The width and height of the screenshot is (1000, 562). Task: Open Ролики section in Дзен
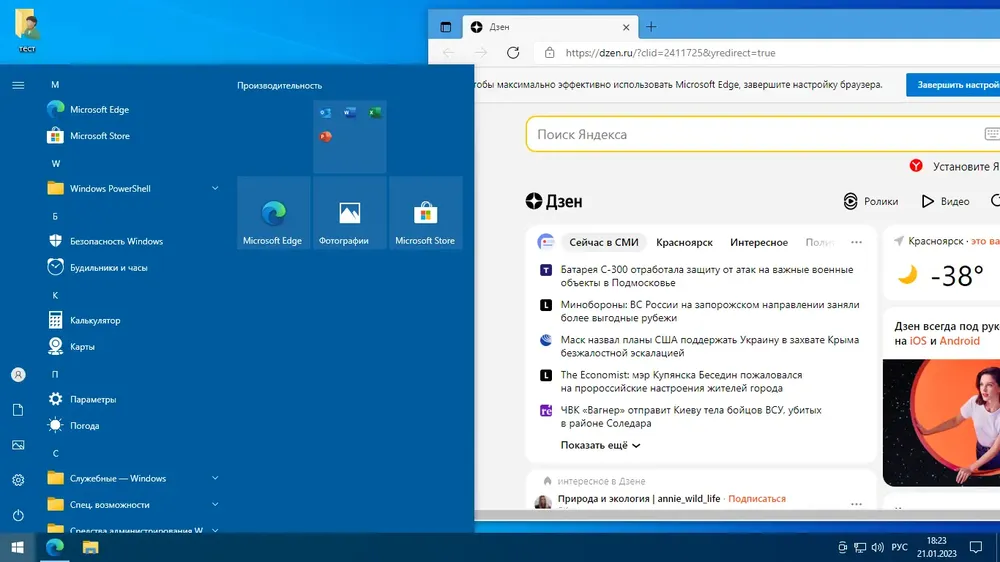871,201
